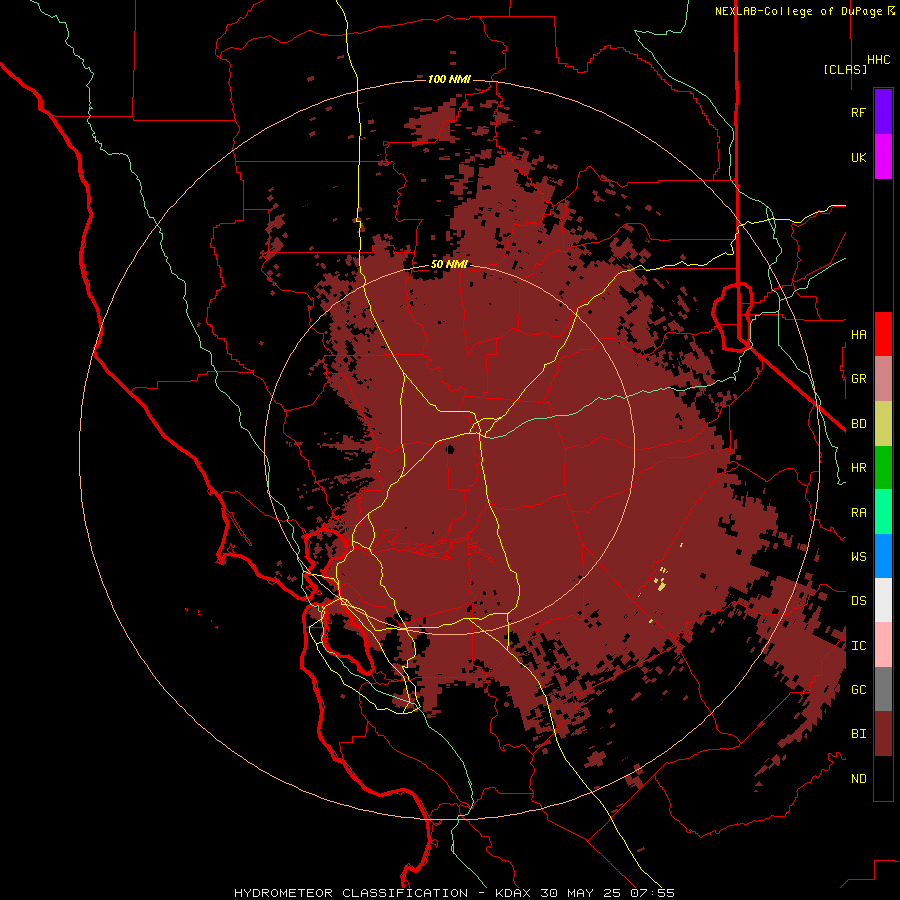Click the GR legend label
Screen dimensions: 900x900
(x=858, y=379)
